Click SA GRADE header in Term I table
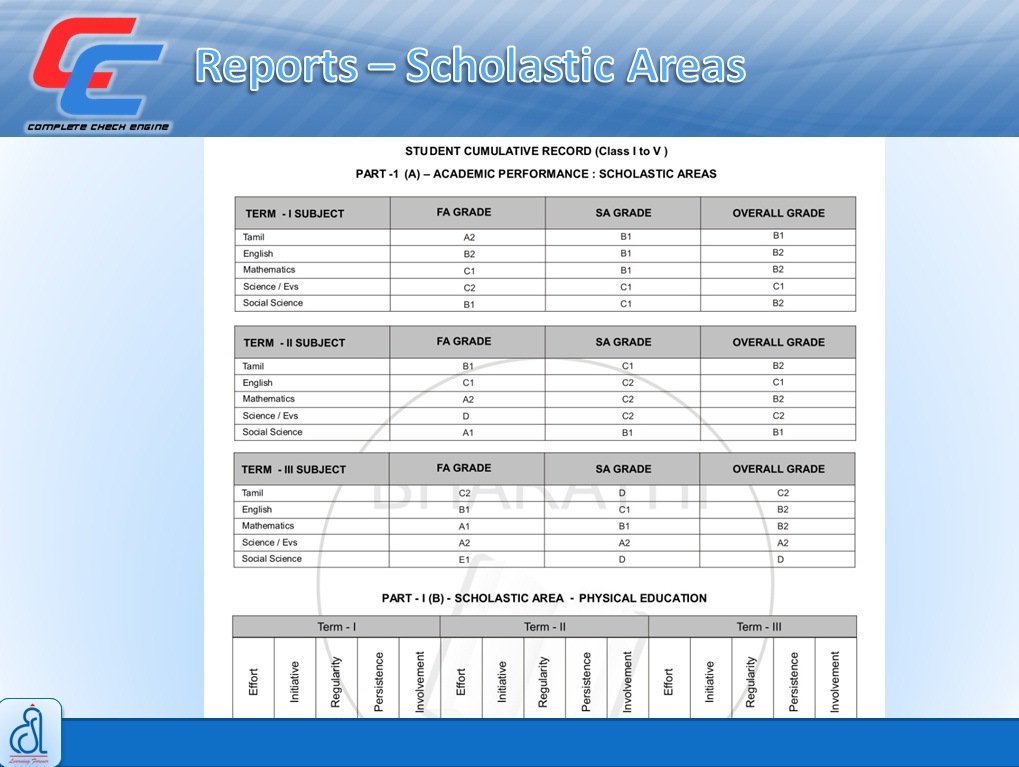 coord(623,213)
